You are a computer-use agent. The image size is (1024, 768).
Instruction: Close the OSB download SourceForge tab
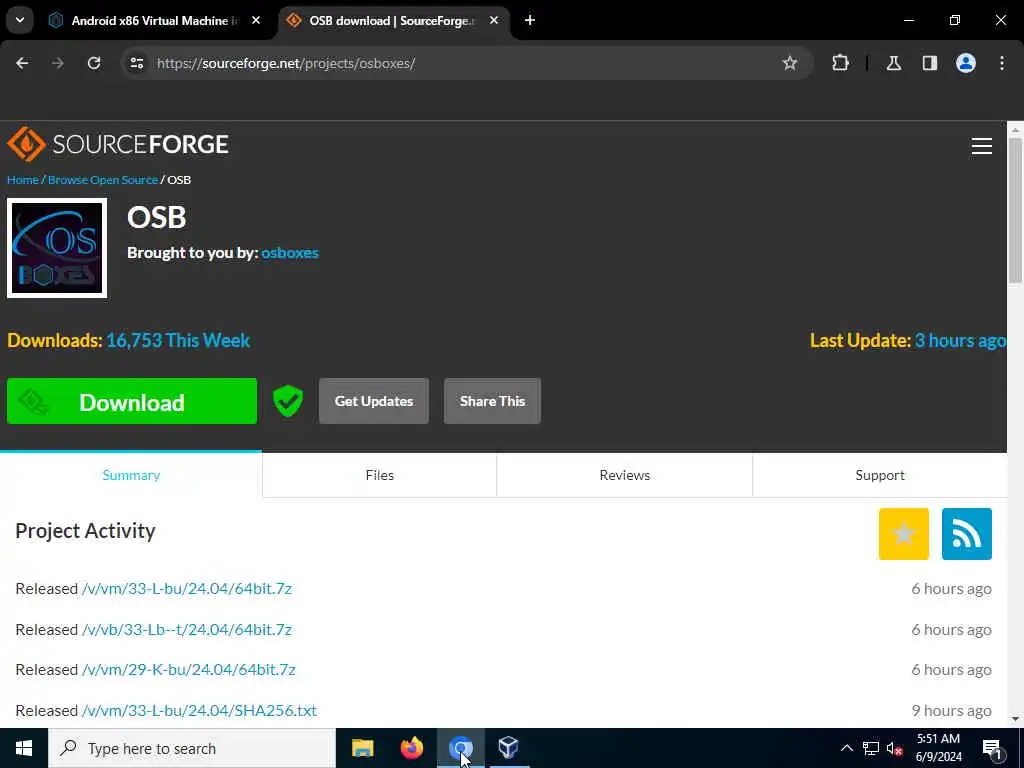494,20
